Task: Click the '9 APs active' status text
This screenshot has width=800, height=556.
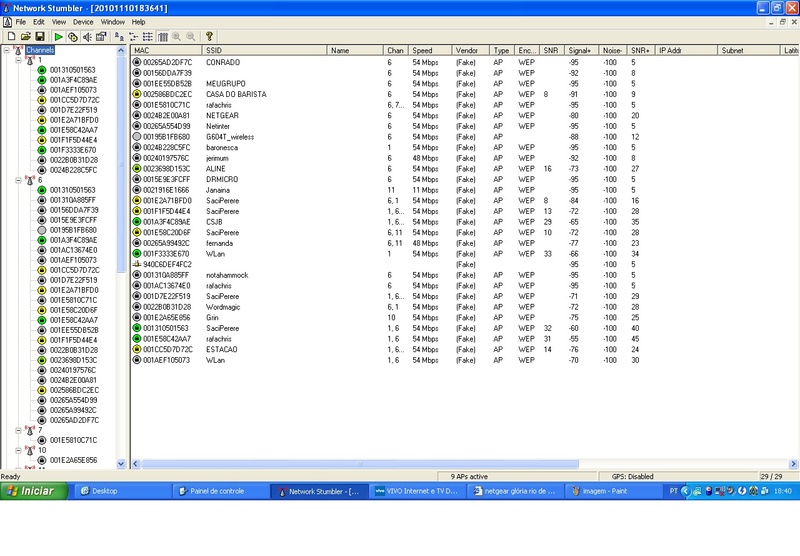Action: (x=469, y=476)
